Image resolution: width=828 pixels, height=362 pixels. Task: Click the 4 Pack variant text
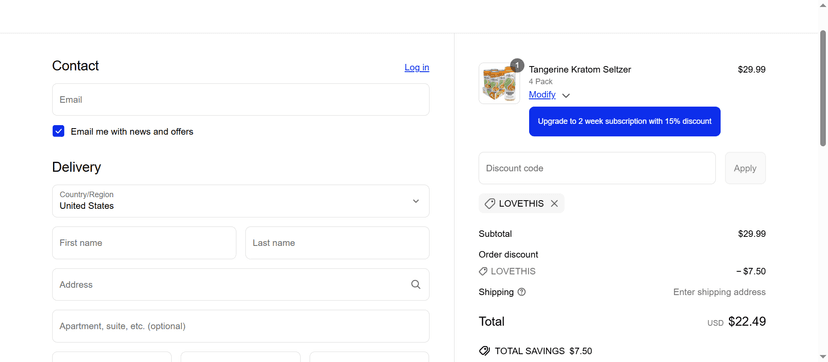coord(541,82)
